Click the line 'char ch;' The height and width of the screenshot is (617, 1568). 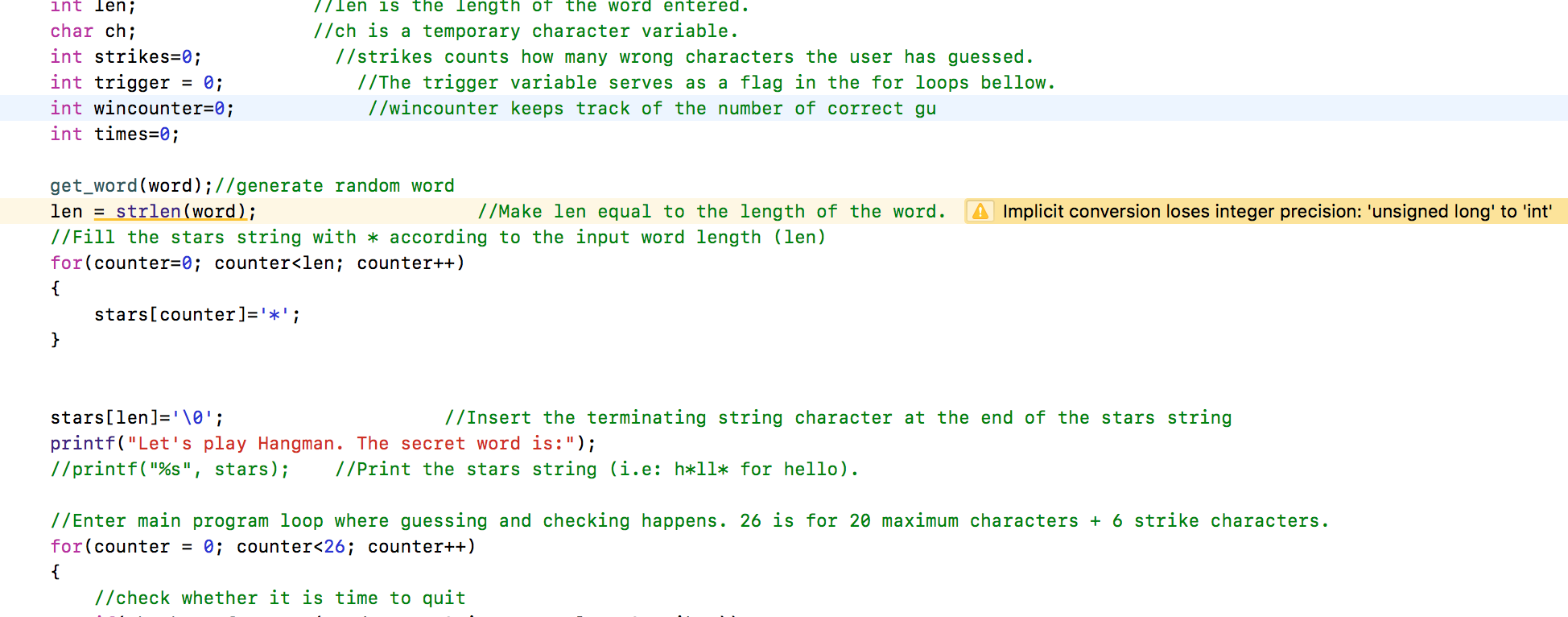tap(93, 31)
